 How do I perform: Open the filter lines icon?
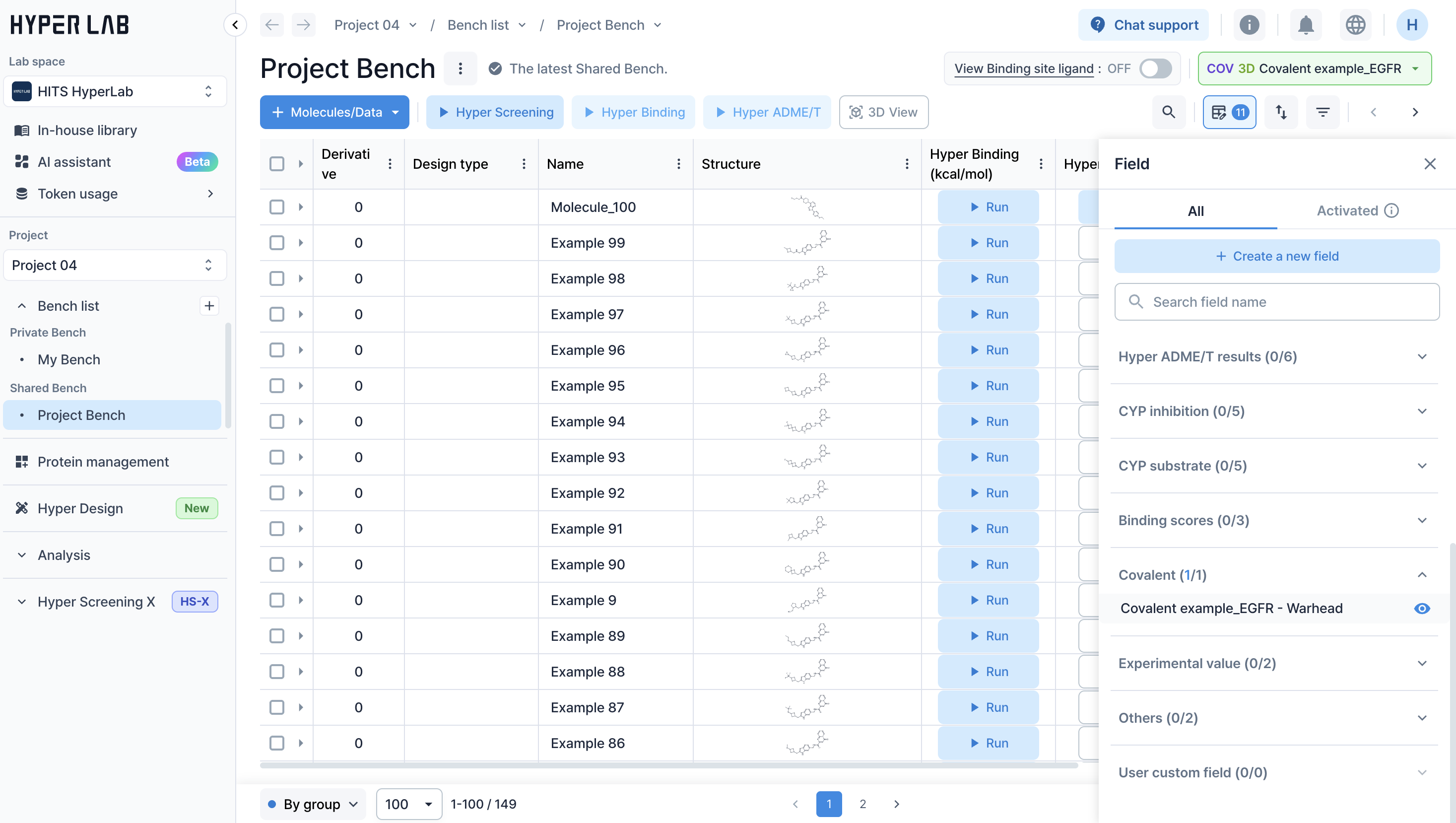[x=1323, y=112]
